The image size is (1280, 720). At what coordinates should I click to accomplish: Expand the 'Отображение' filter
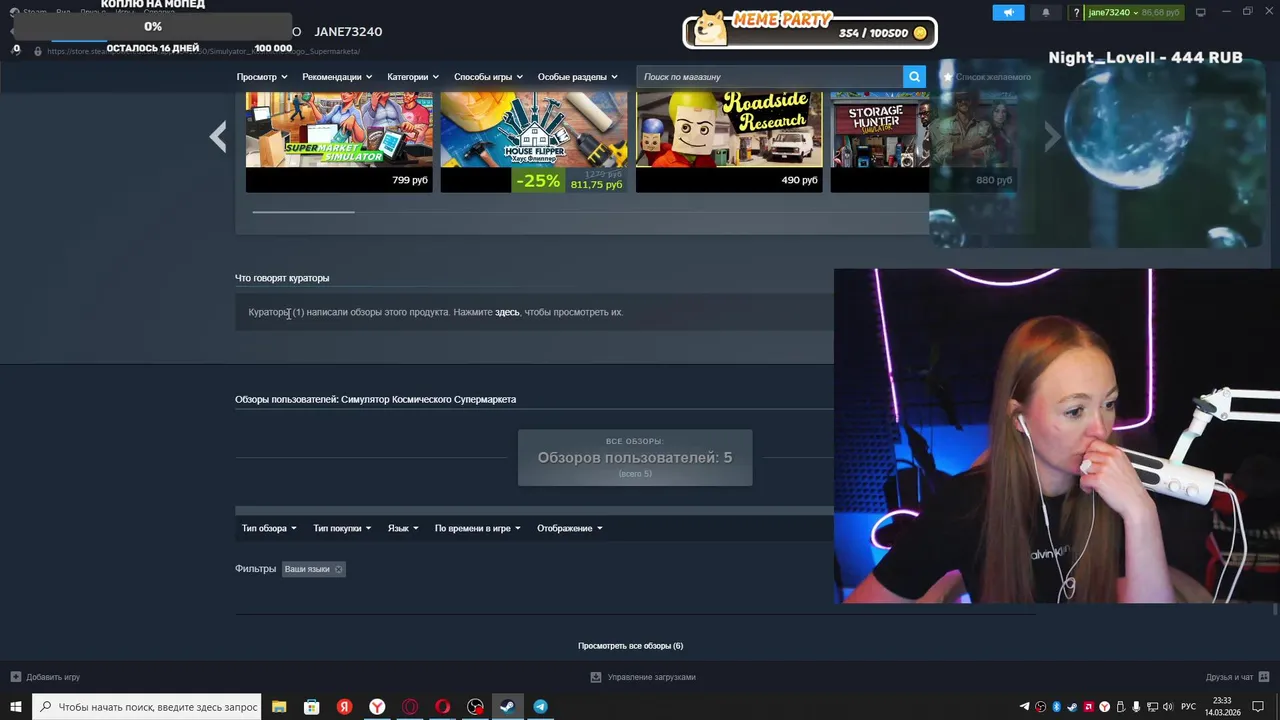coord(569,528)
